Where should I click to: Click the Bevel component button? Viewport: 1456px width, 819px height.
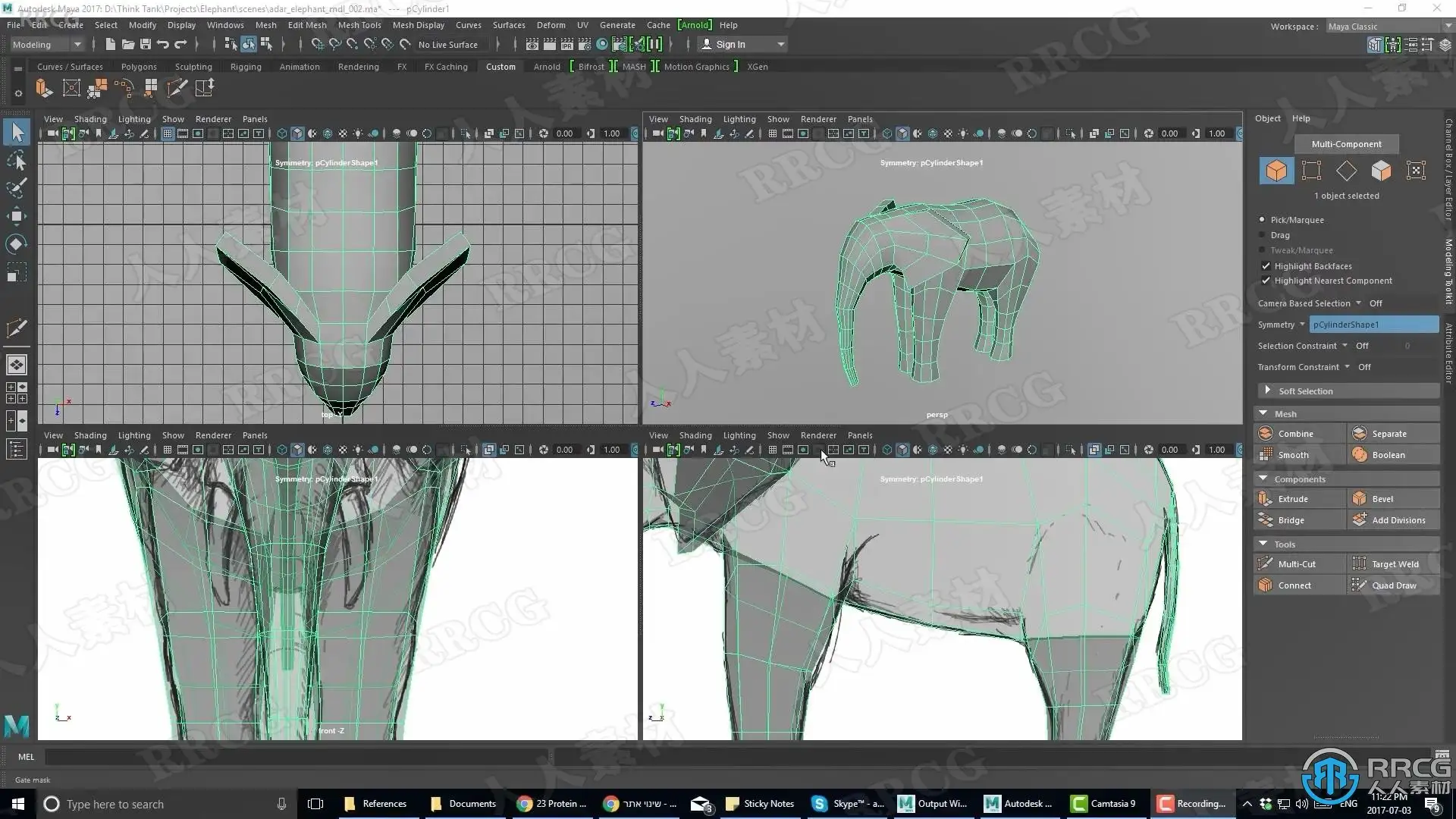coord(1382,499)
